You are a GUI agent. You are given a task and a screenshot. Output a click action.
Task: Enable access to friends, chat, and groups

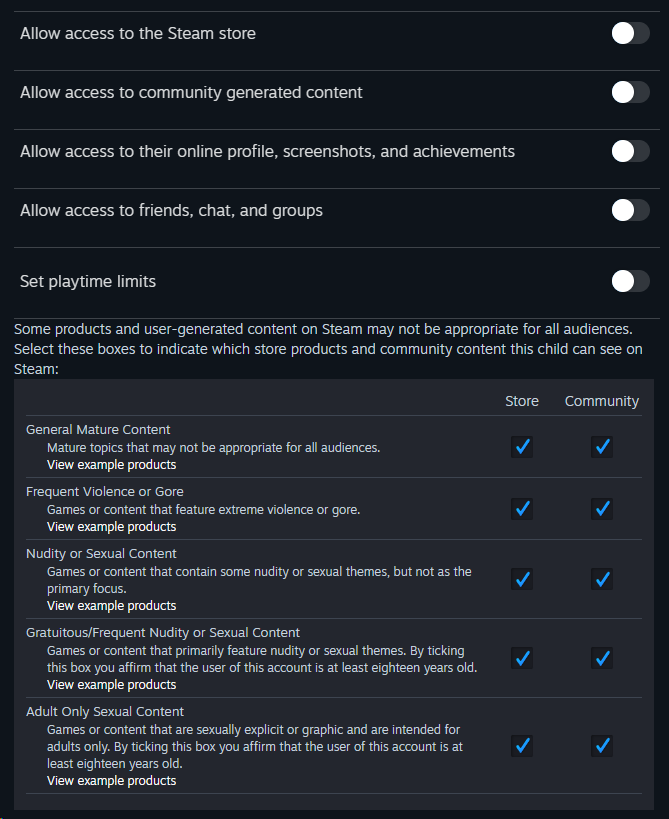tap(630, 211)
